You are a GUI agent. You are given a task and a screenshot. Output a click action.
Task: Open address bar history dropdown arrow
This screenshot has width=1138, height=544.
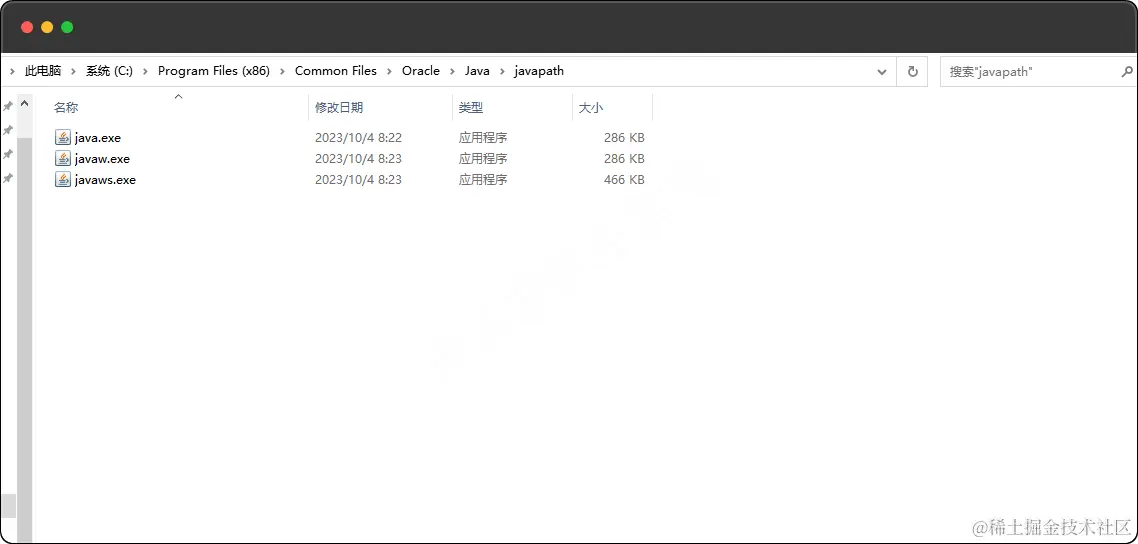pos(882,72)
